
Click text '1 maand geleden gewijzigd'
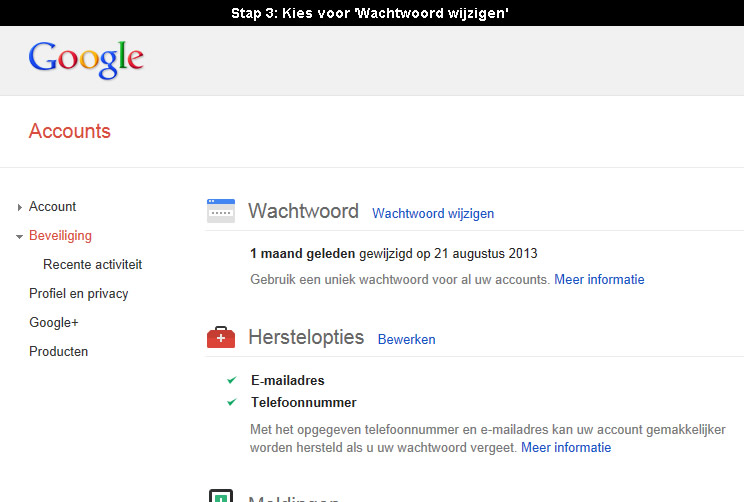click(332, 254)
